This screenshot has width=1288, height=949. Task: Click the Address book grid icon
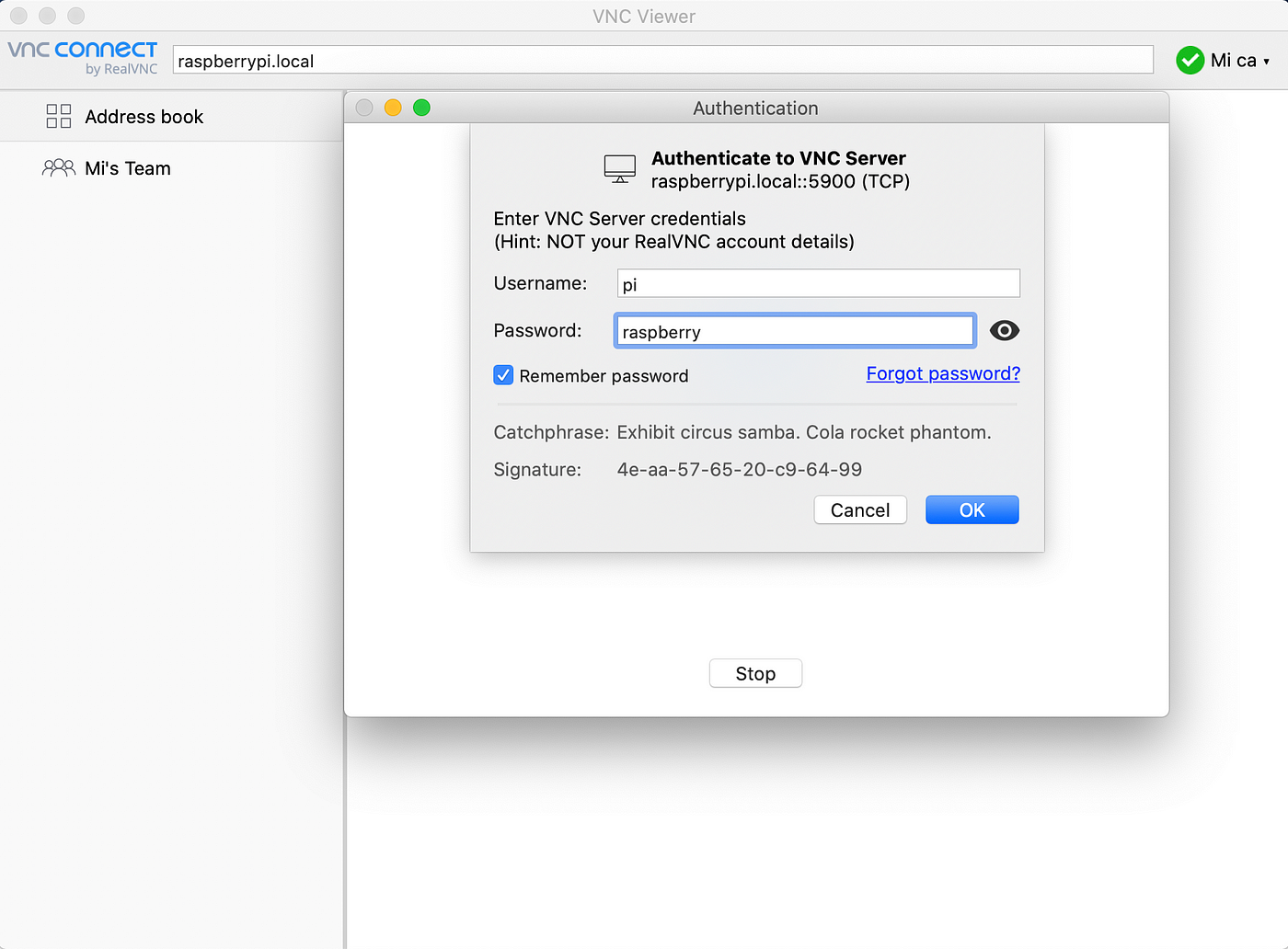[59, 116]
